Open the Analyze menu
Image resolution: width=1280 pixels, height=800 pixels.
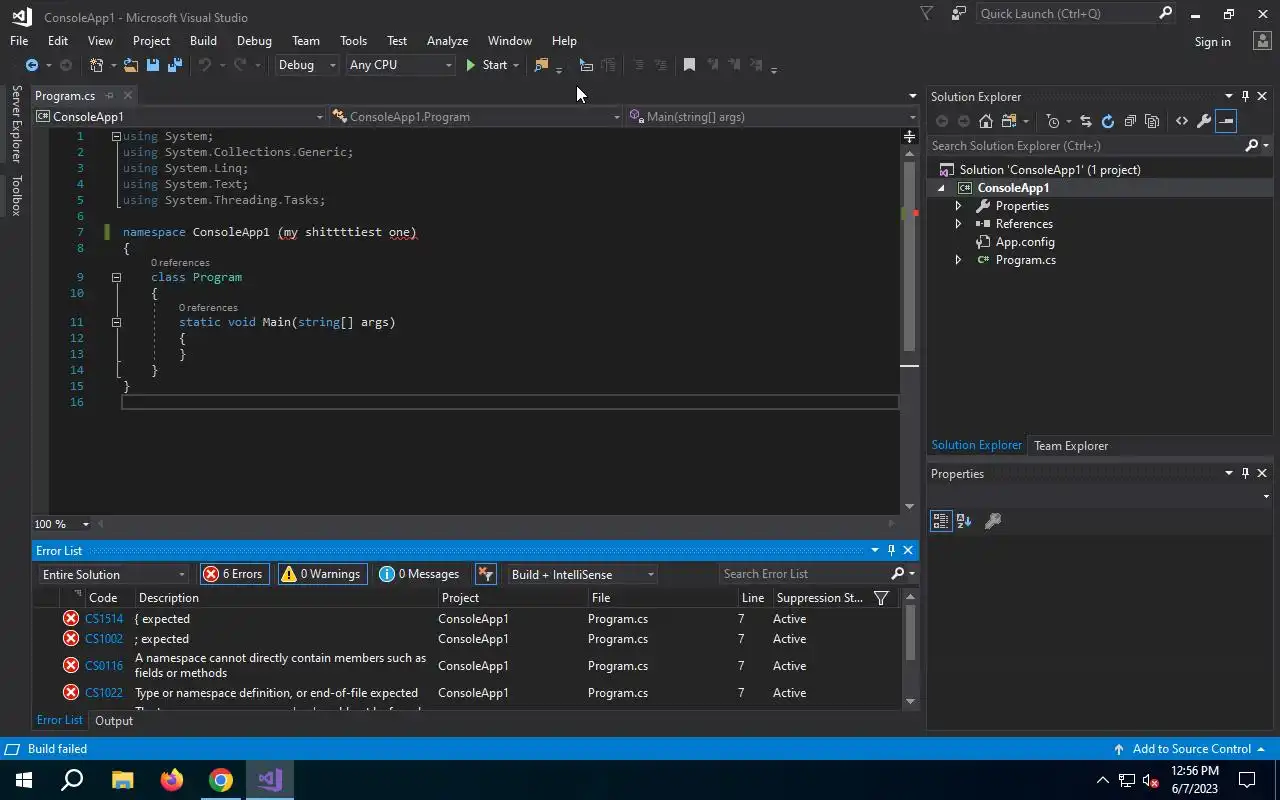point(447,41)
